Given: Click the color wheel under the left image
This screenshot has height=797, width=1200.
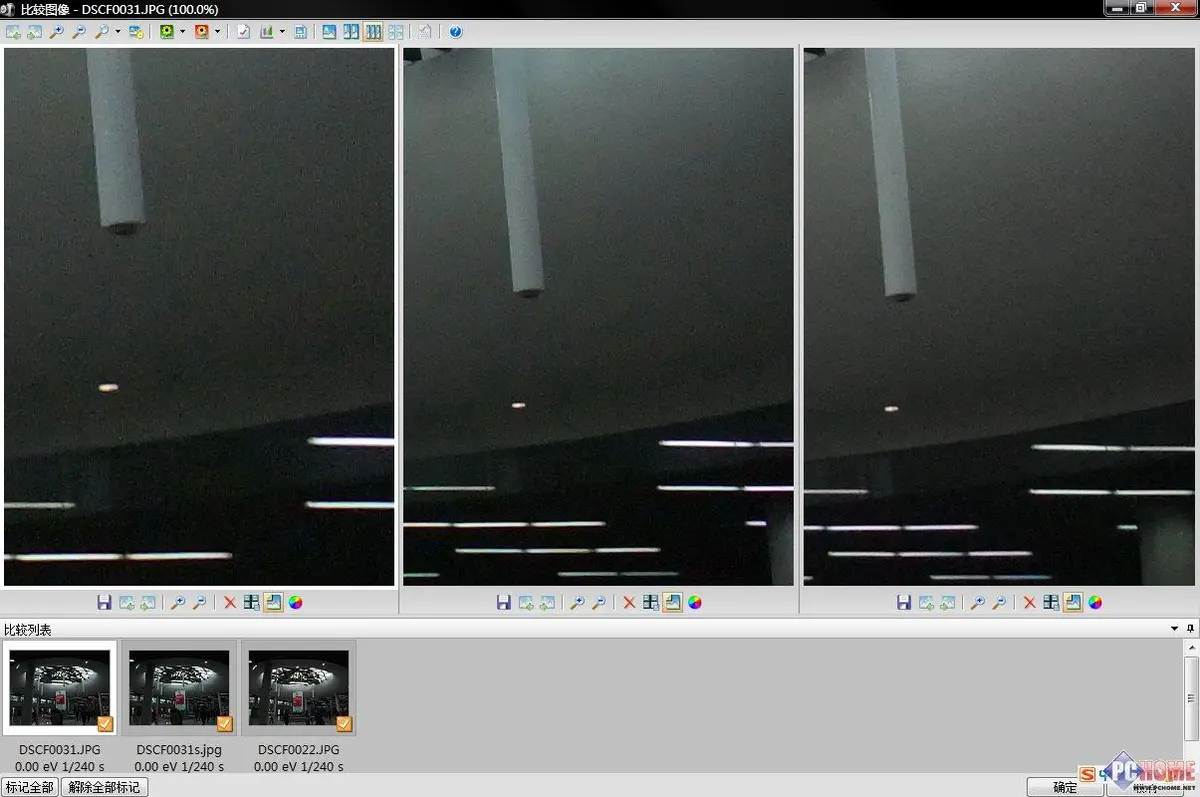Looking at the screenshot, I should (295, 603).
